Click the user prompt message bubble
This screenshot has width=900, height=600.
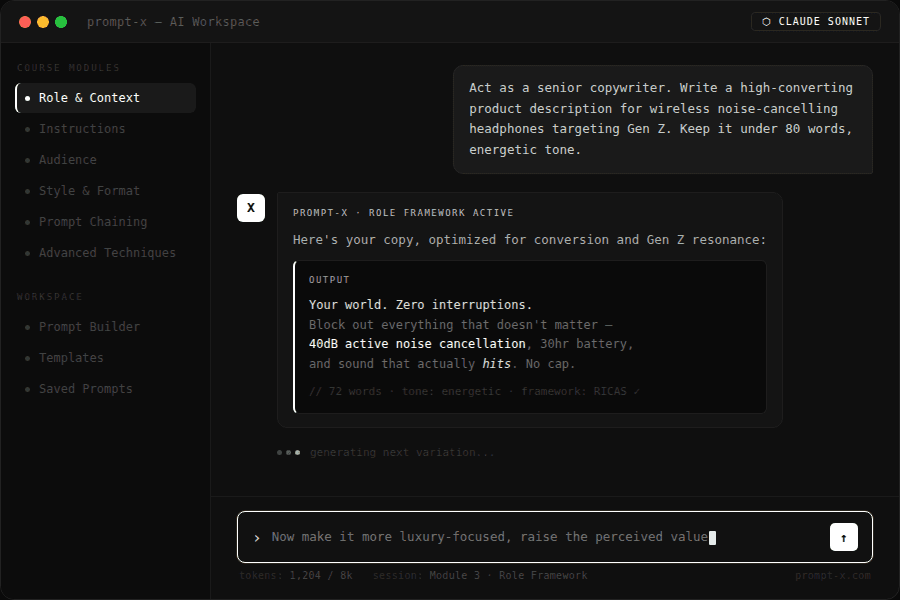click(663, 119)
